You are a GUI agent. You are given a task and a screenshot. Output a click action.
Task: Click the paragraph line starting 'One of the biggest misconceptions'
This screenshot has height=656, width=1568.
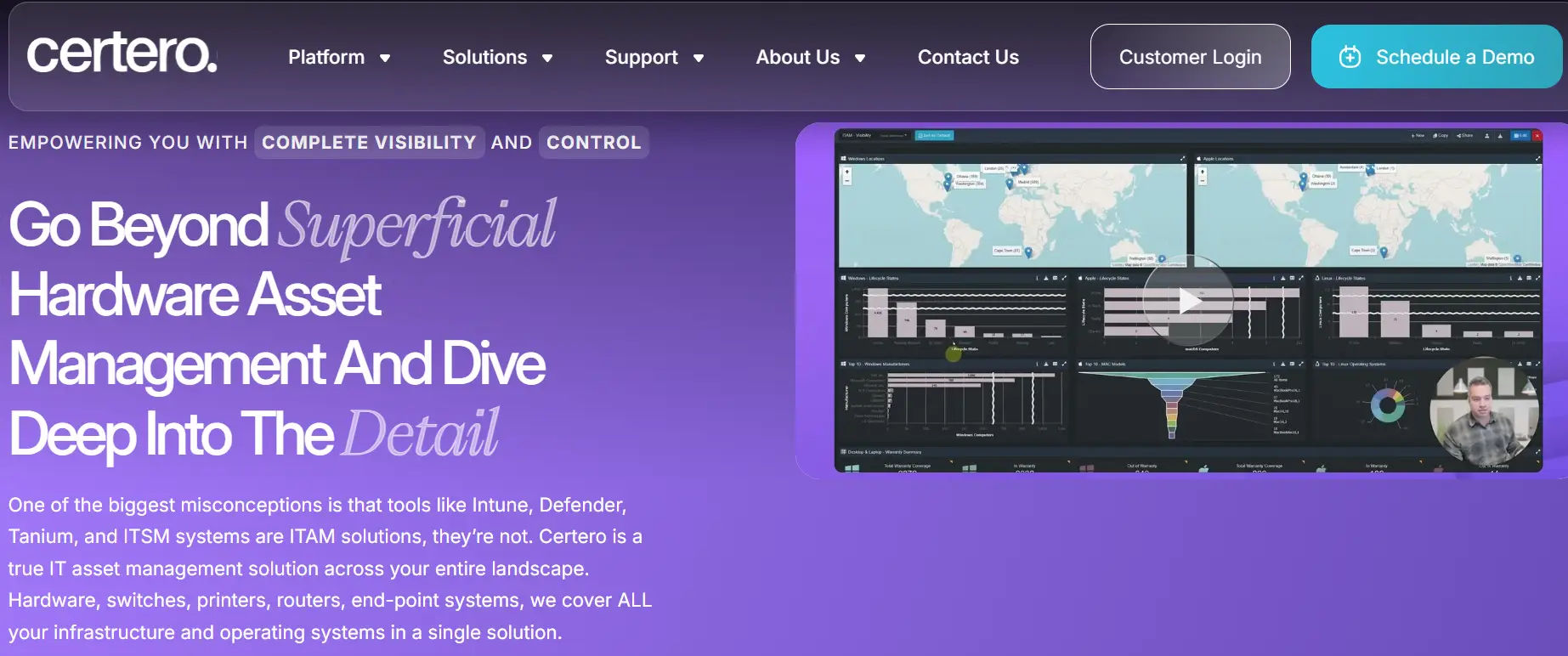click(318, 505)
